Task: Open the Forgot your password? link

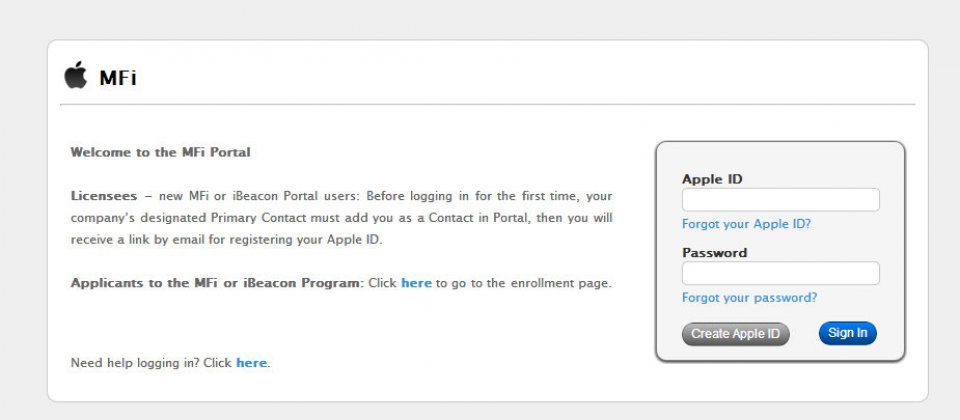Action: coord(749,298)
